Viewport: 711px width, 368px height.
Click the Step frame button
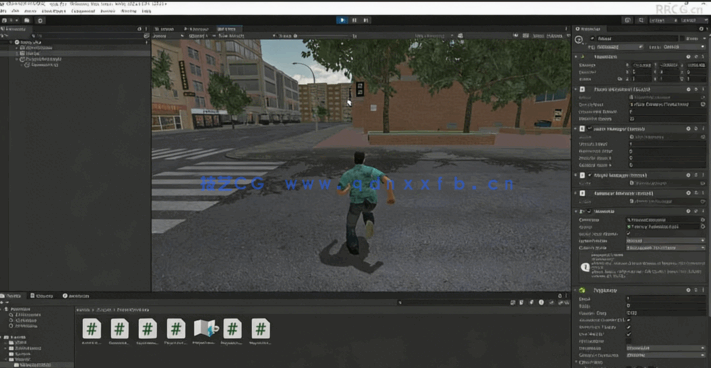coord(366,20)
